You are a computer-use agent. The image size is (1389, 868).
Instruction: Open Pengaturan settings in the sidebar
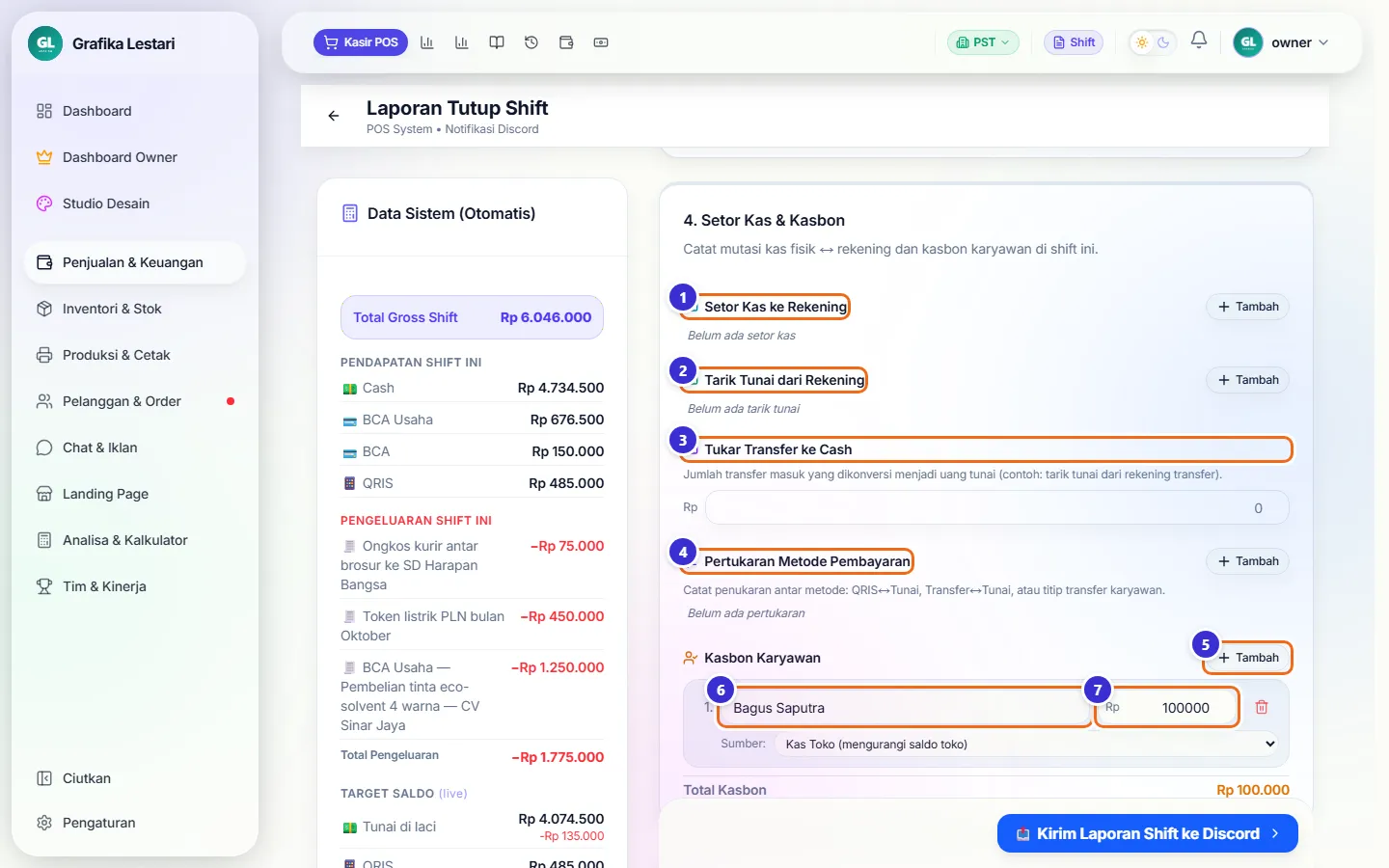[x=135, y=823]
